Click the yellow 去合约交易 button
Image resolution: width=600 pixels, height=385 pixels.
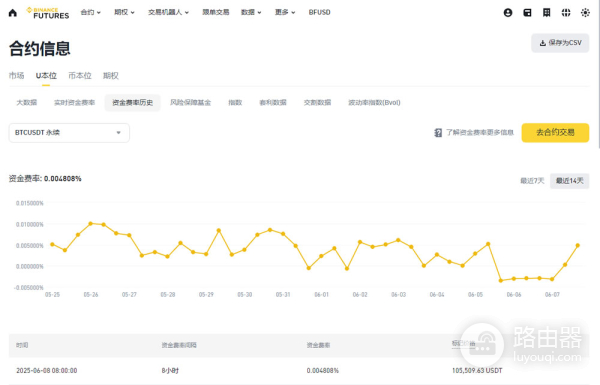coord(555,133)
